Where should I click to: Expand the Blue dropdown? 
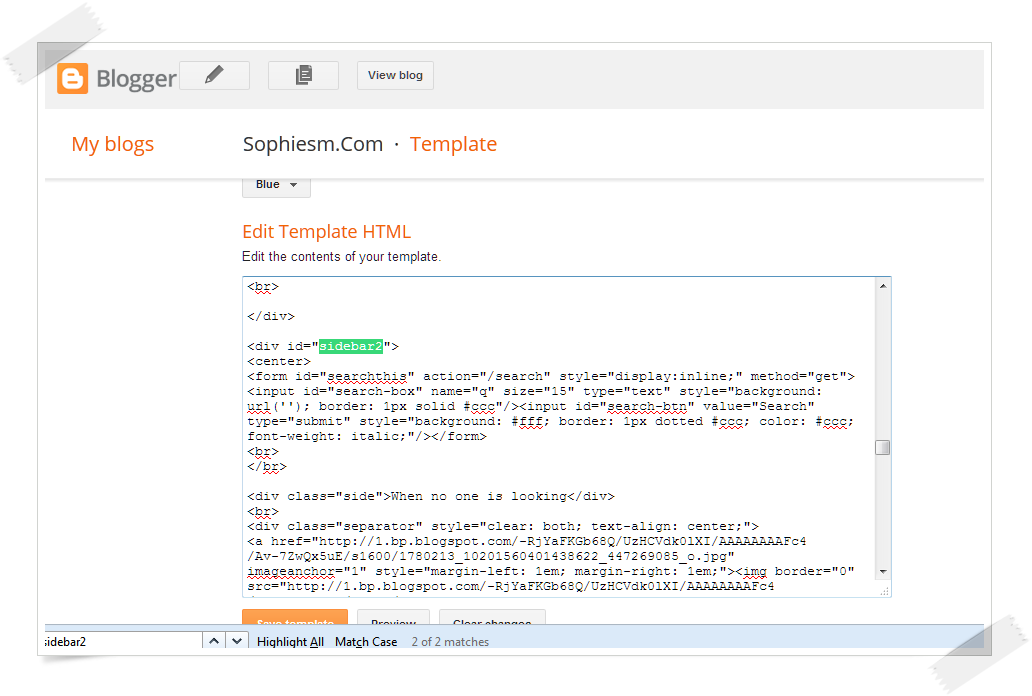tap(276, 185)
